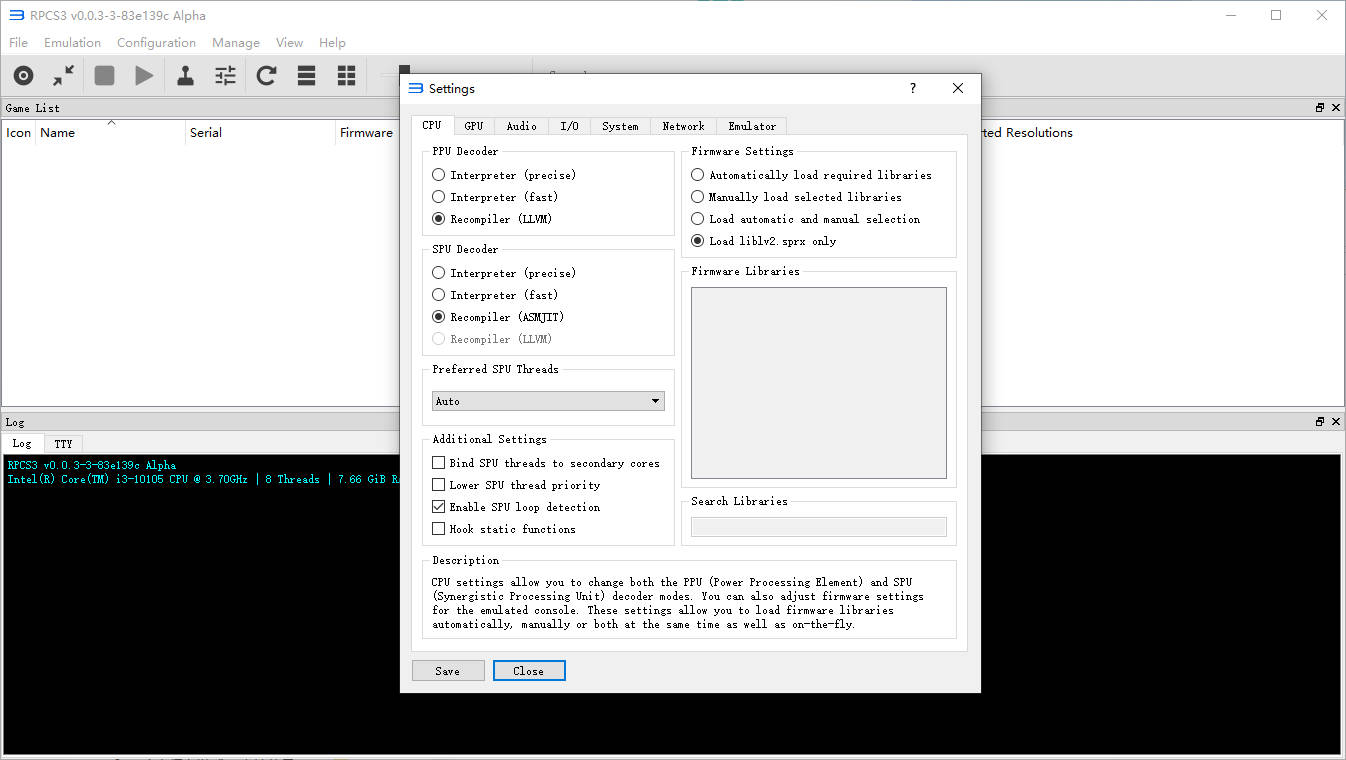Open the Help menu

332,43
